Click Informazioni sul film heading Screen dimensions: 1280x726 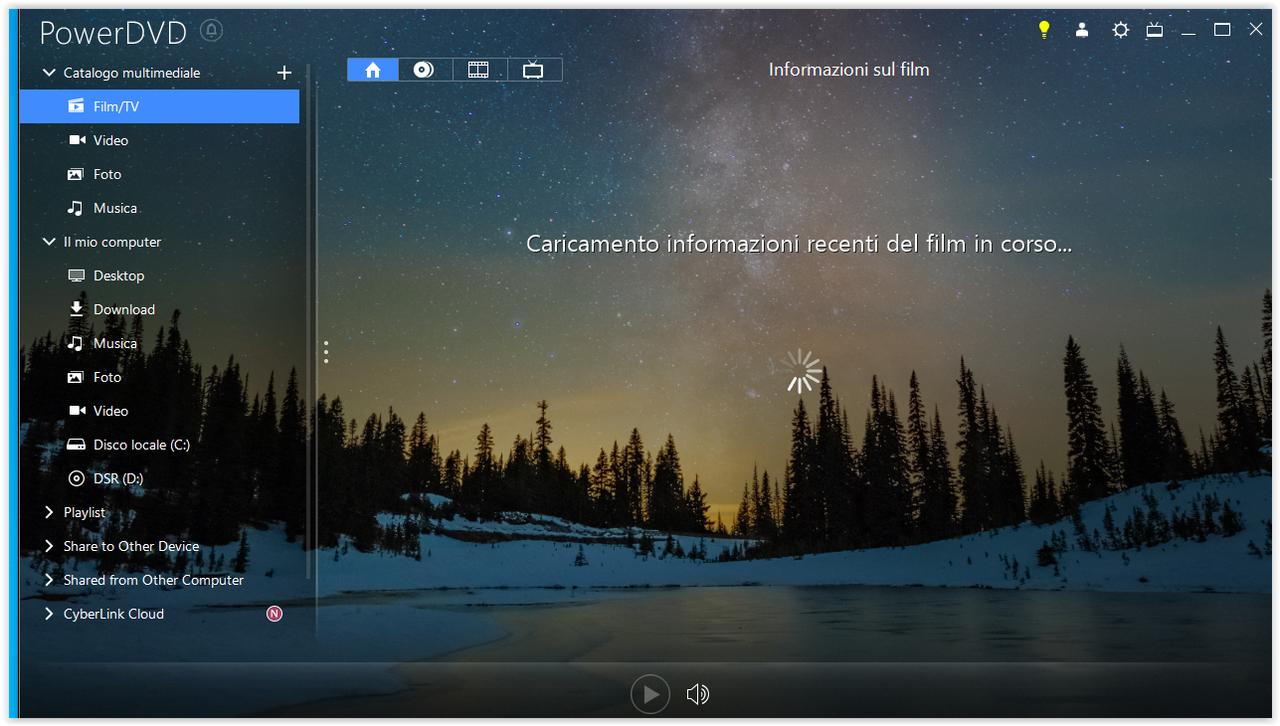(849, 70)
